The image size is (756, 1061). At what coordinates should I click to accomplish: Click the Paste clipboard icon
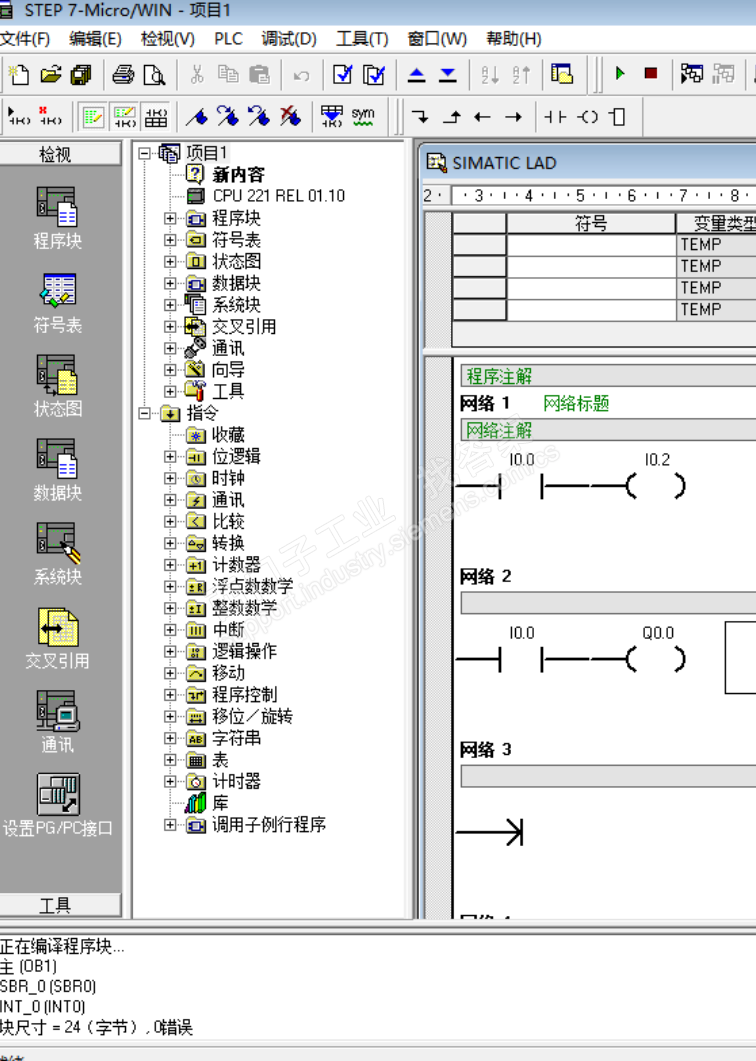click(259, 74)
